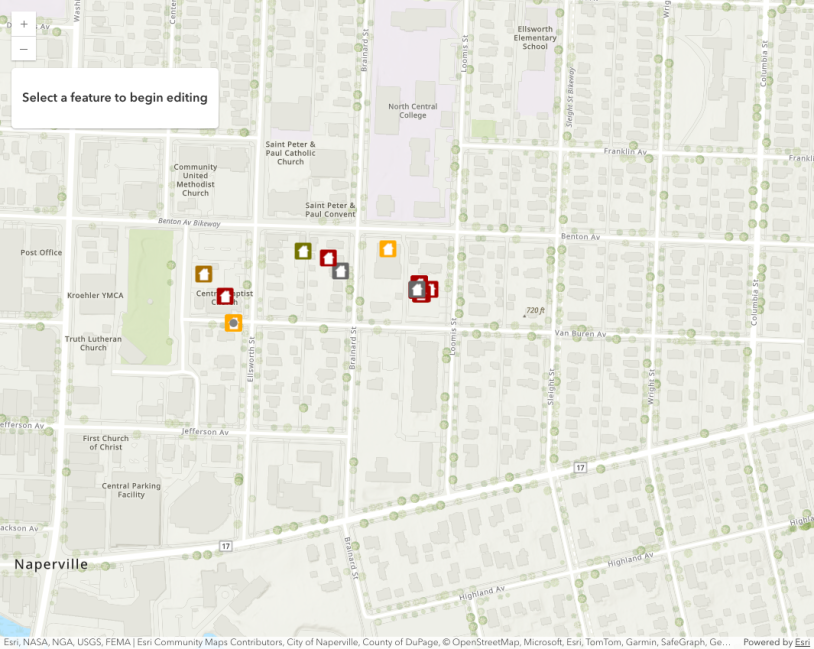Click the red house marker beside the olive marker
814x649 pixels.
[327, 258]
